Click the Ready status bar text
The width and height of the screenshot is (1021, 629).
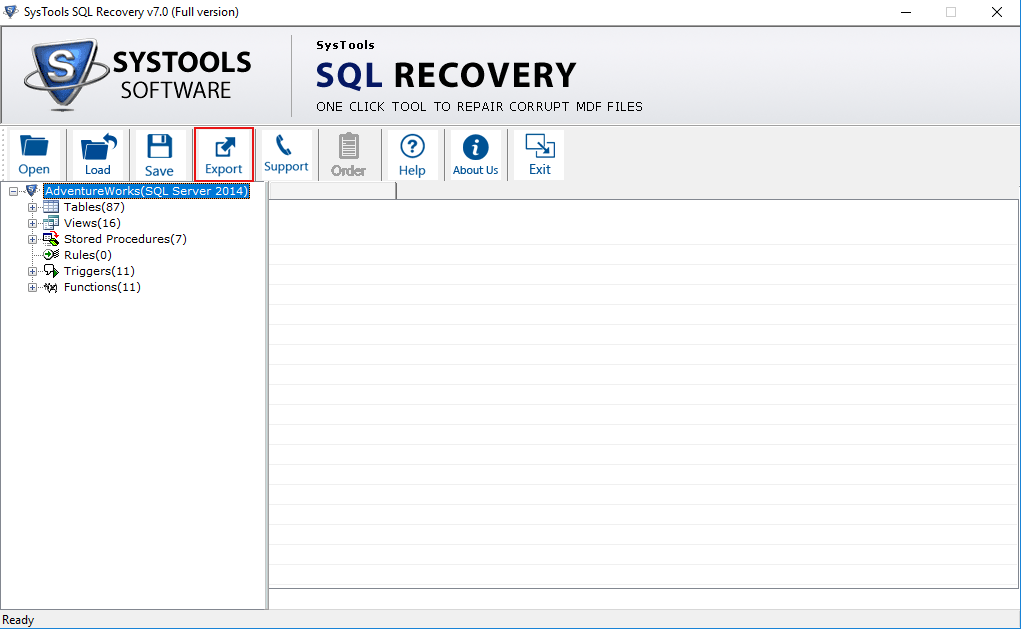[x=18, y=620]
